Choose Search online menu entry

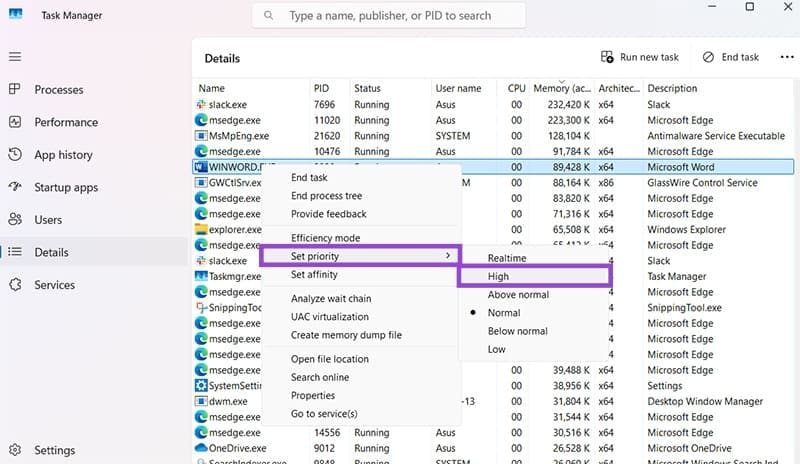(320, 377)
